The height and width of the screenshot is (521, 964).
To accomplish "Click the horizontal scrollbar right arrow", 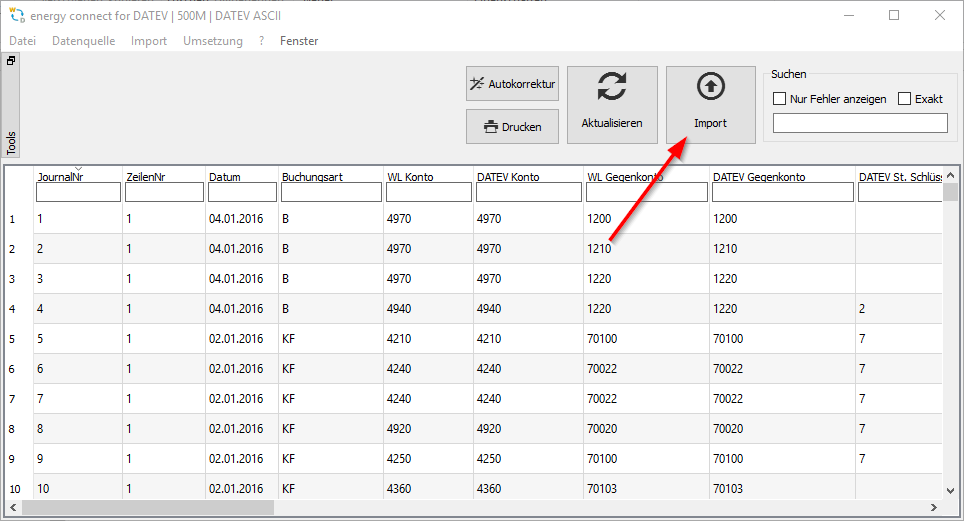I will tap(934, 507).
